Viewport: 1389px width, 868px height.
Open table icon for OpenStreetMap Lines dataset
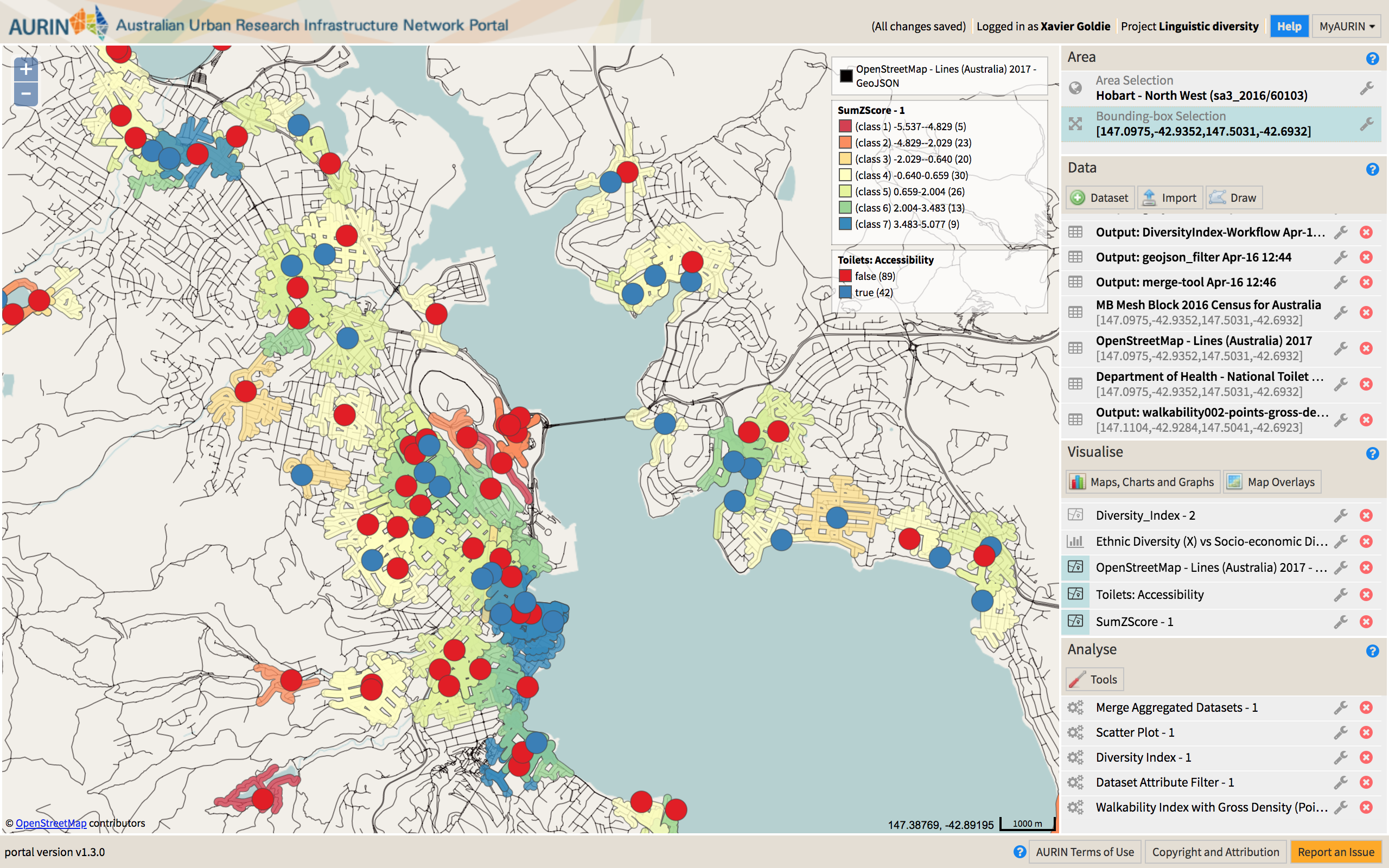(1075, 348)
